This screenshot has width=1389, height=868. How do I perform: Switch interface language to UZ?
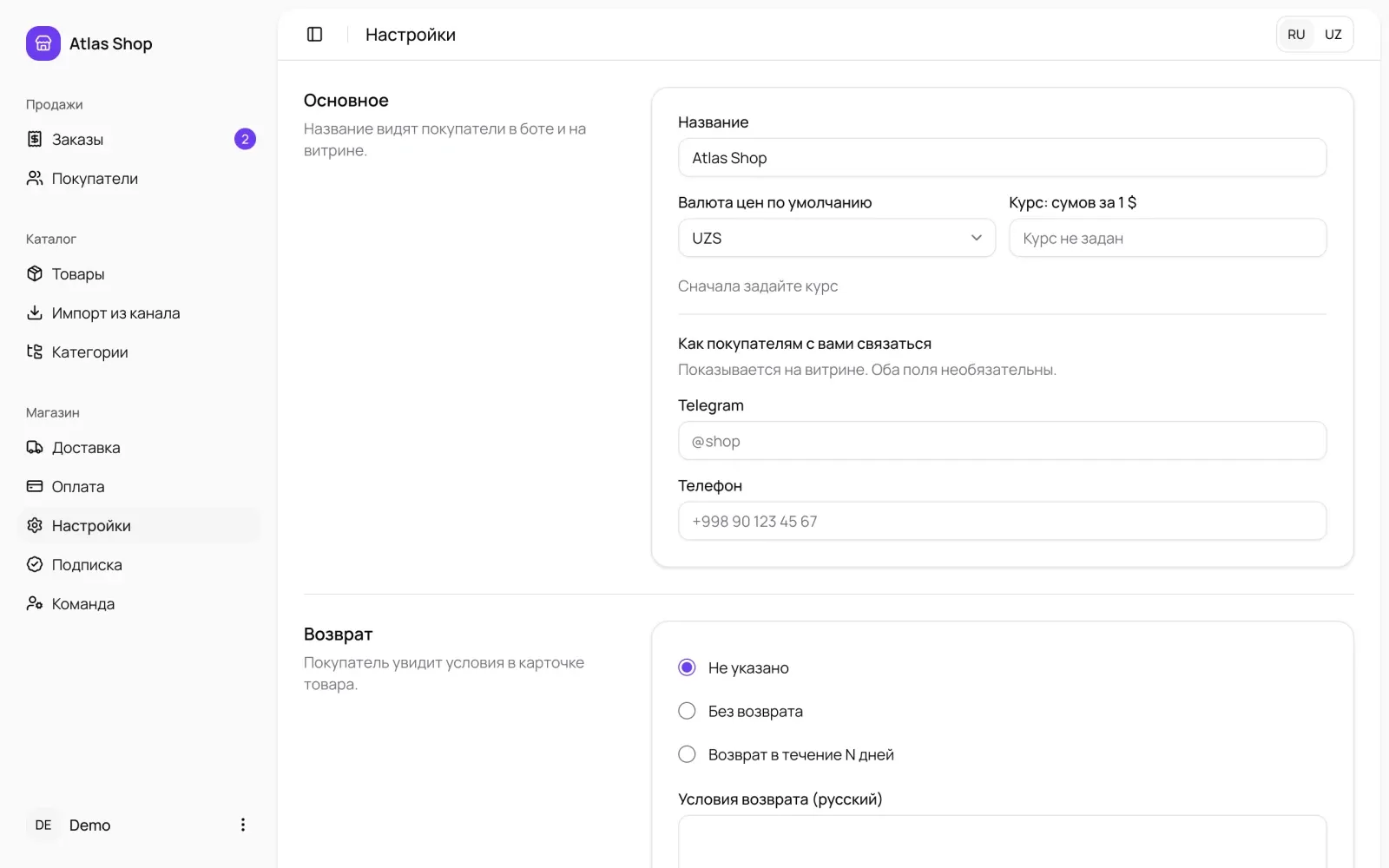tap(1333, 35)
